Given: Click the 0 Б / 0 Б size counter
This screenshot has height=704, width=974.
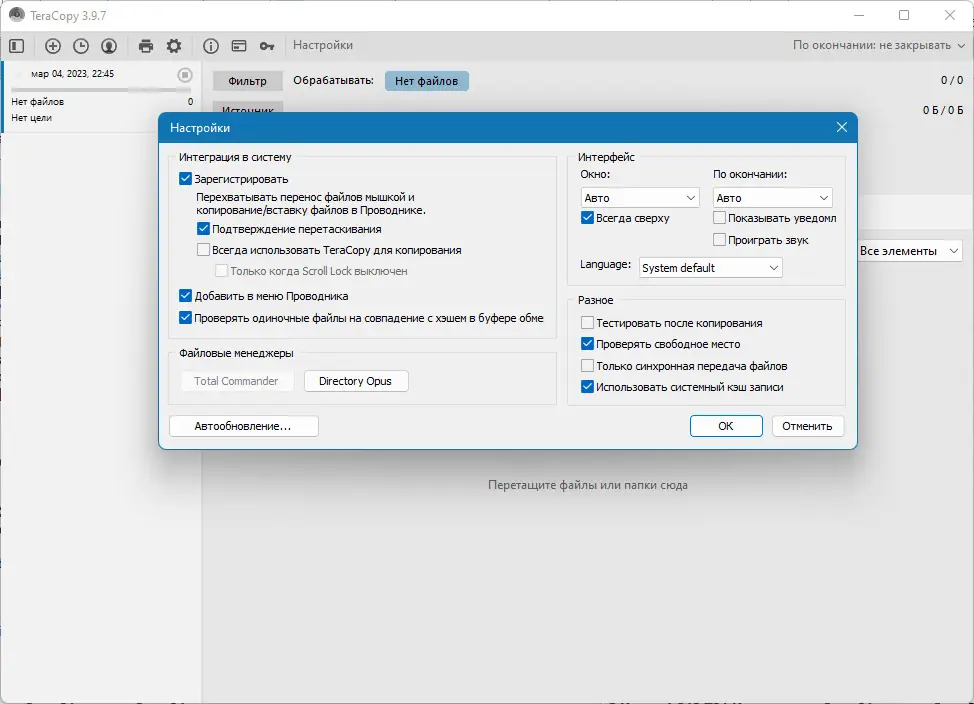Looking at the screenshot, I should (943, 110).
